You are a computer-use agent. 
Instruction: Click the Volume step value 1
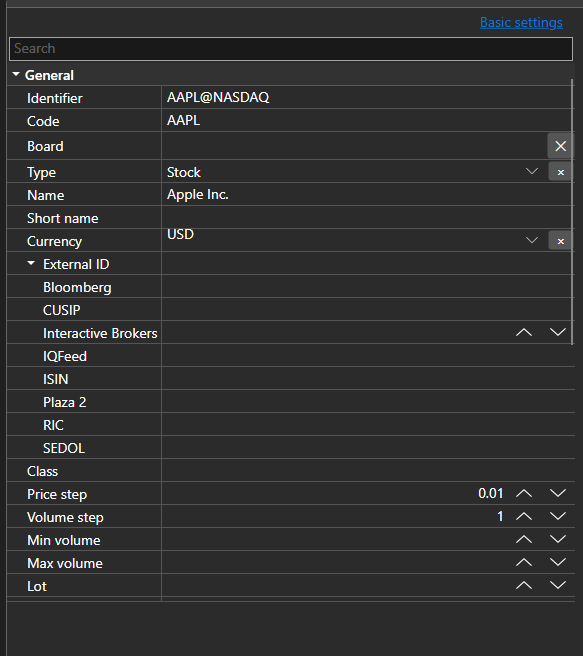coord(500,517)
